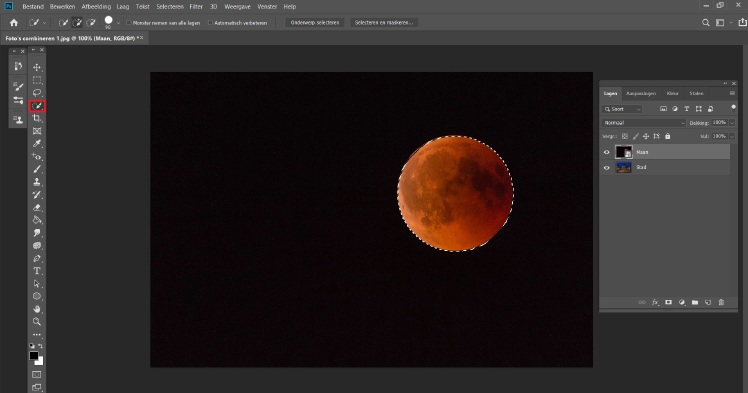The width and height of the screenshot is (748, 393).
Task: Create a new layer group
Action: [695, 302]
